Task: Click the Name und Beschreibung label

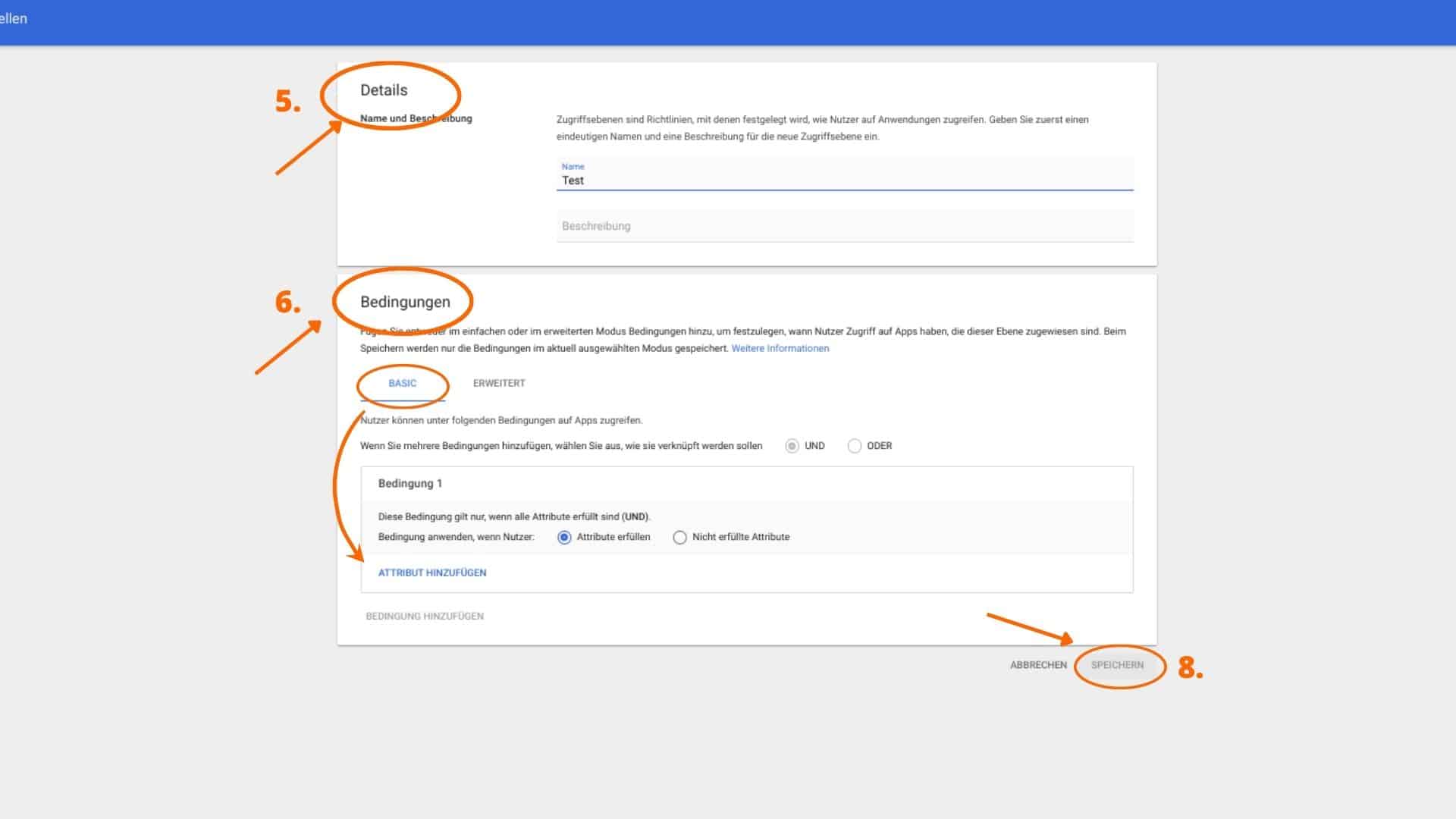Action: coord(416,119)
